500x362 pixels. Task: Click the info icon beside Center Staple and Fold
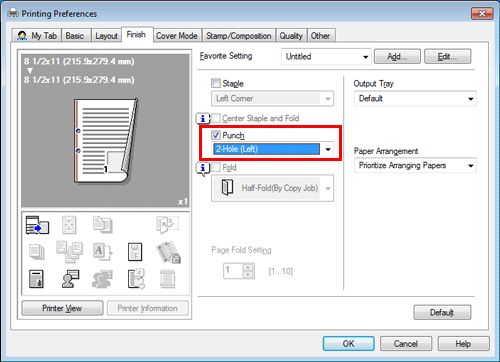coord(202,119)
